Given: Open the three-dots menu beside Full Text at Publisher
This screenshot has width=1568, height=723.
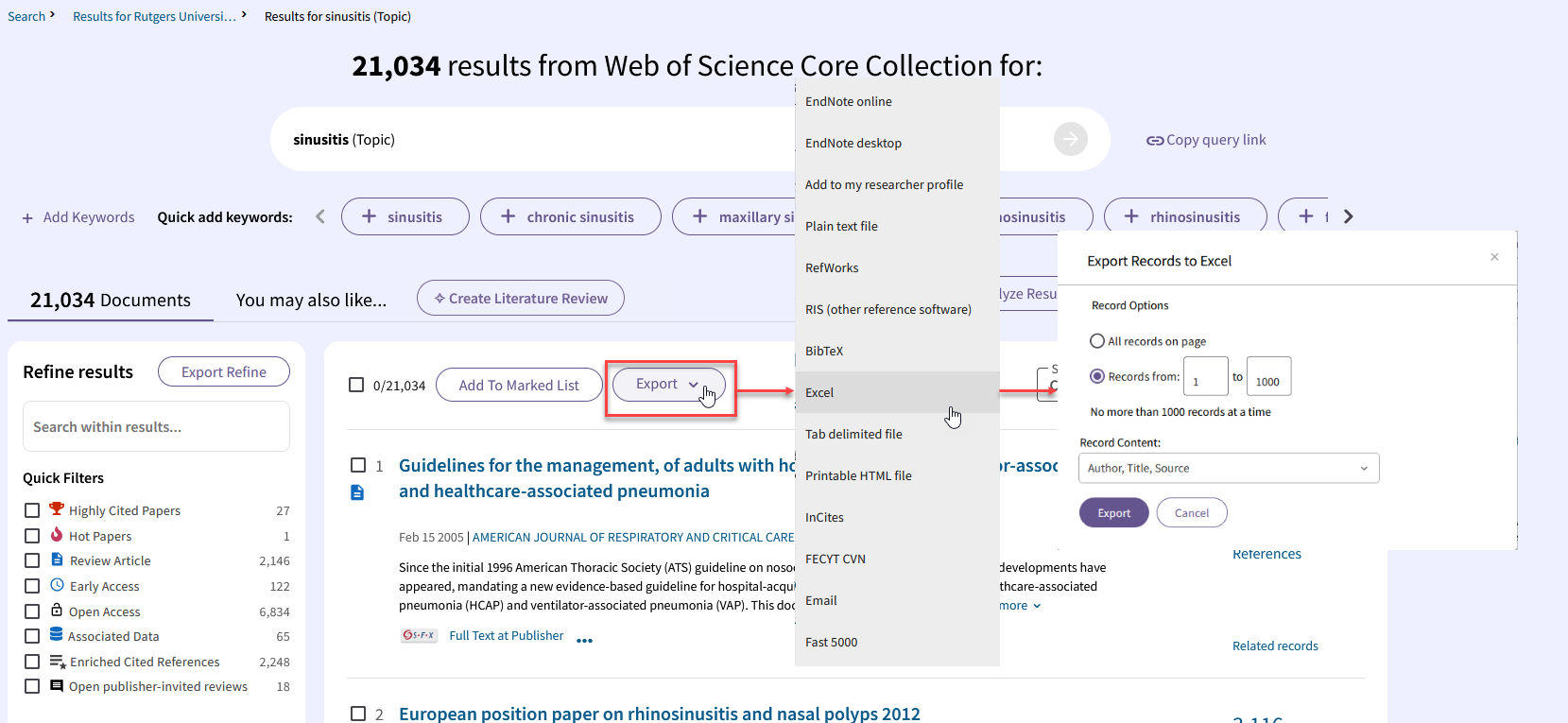Looking at the screenshot, I should (584, 640).
